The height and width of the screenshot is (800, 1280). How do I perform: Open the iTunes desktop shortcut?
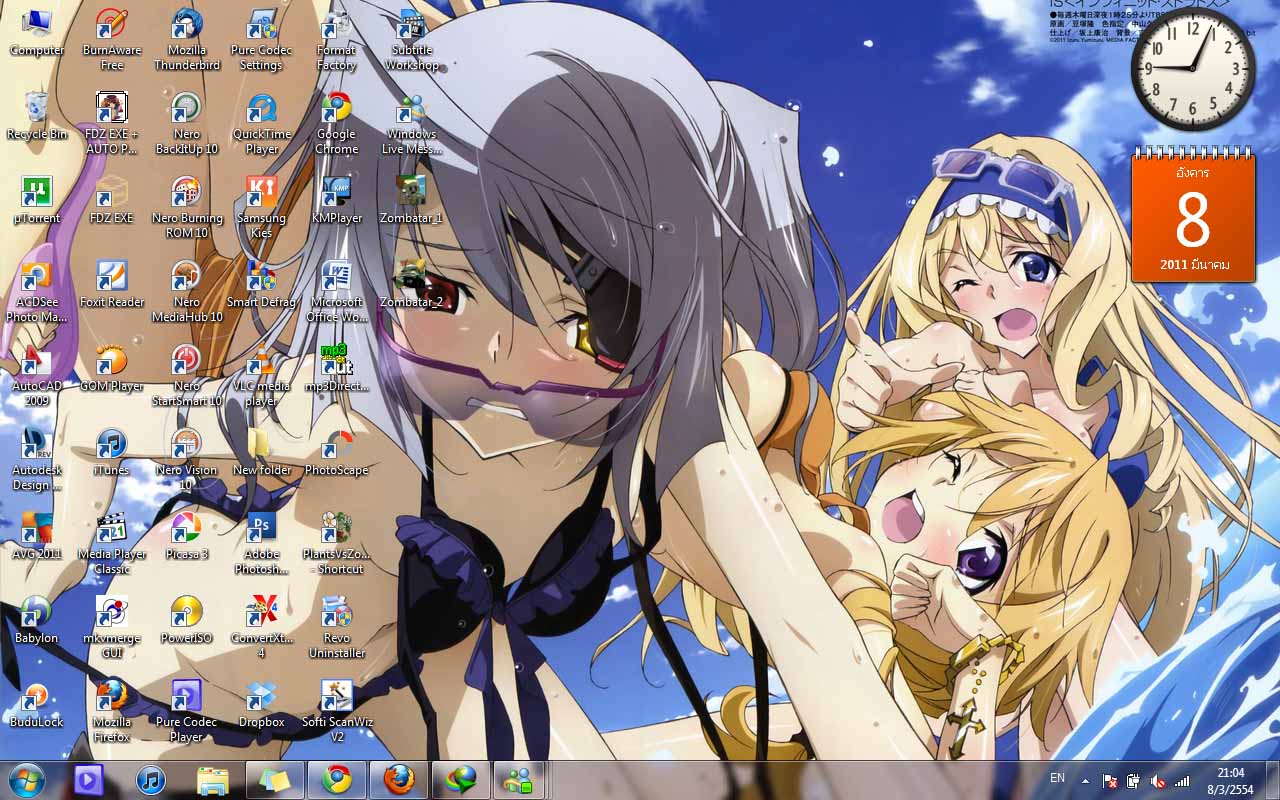click(112, 452)
